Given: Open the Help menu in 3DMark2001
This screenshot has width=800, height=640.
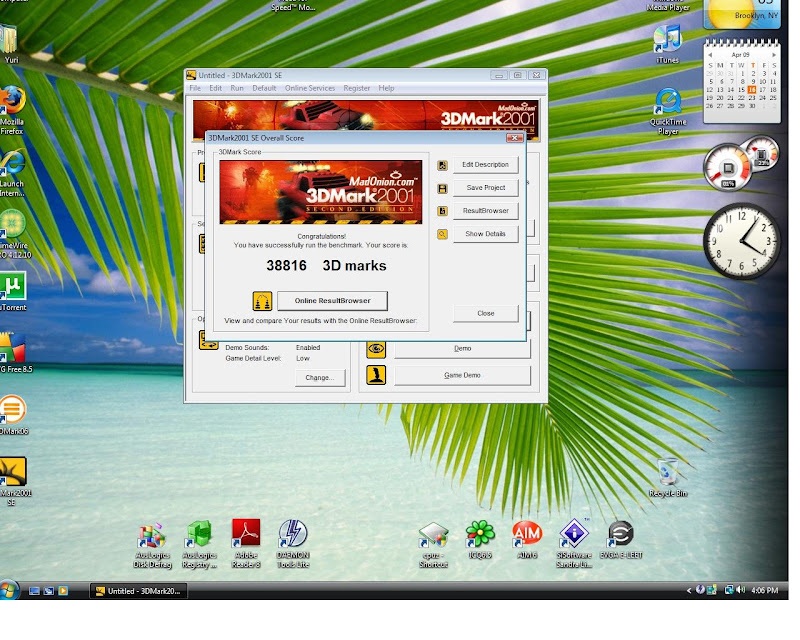Looking at the screenshot, I should 386,88.
